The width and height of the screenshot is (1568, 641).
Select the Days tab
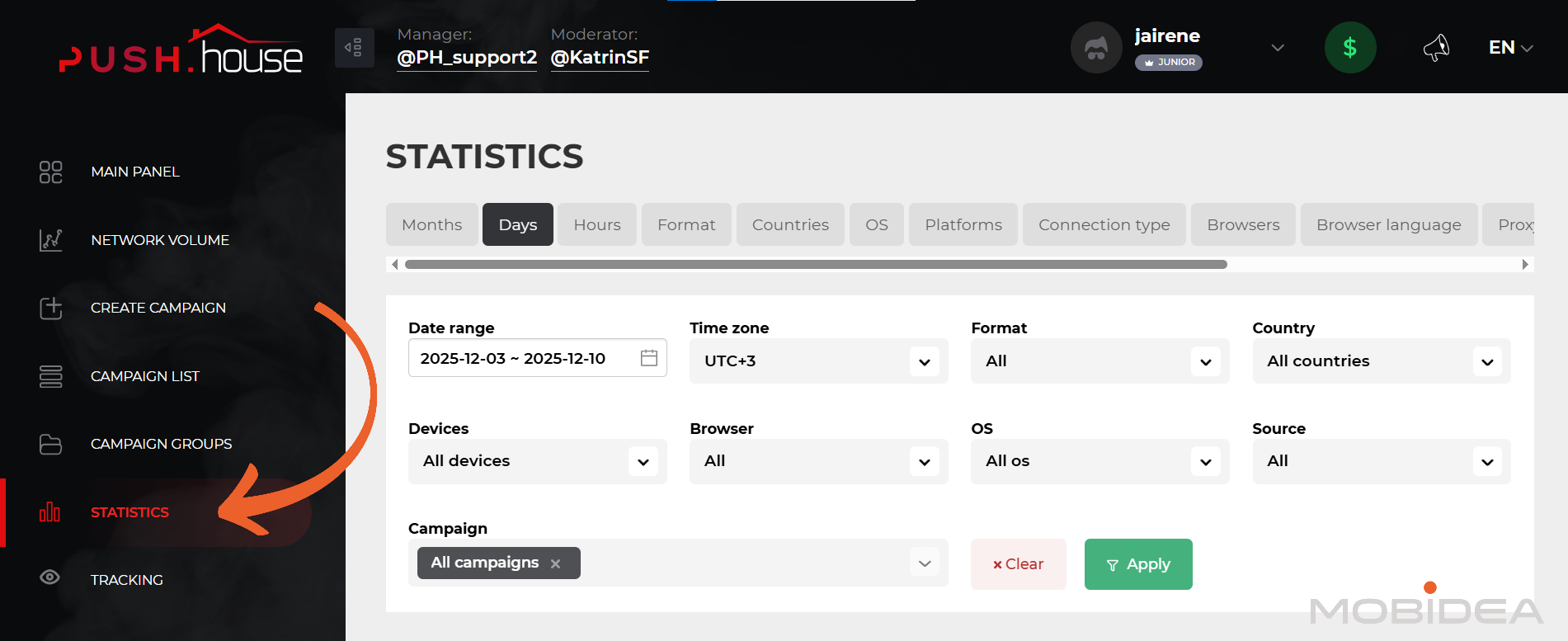click(x=518, y=224)
